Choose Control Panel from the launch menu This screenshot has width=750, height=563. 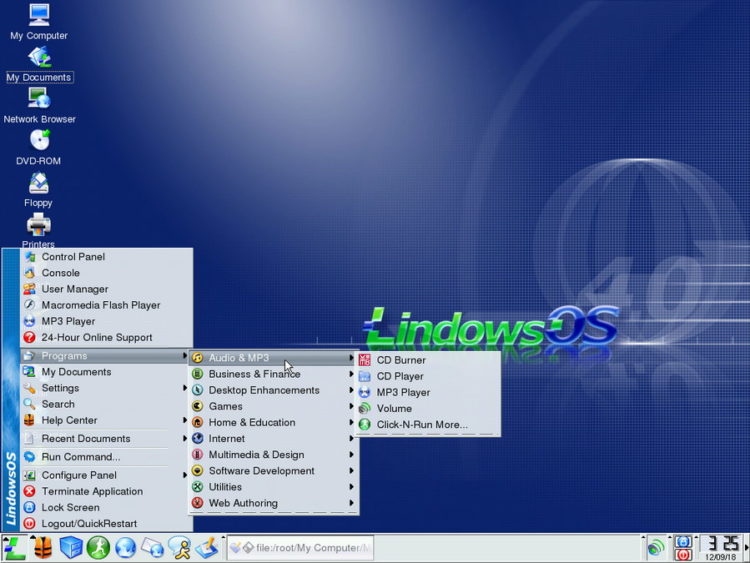click(72, 257)
